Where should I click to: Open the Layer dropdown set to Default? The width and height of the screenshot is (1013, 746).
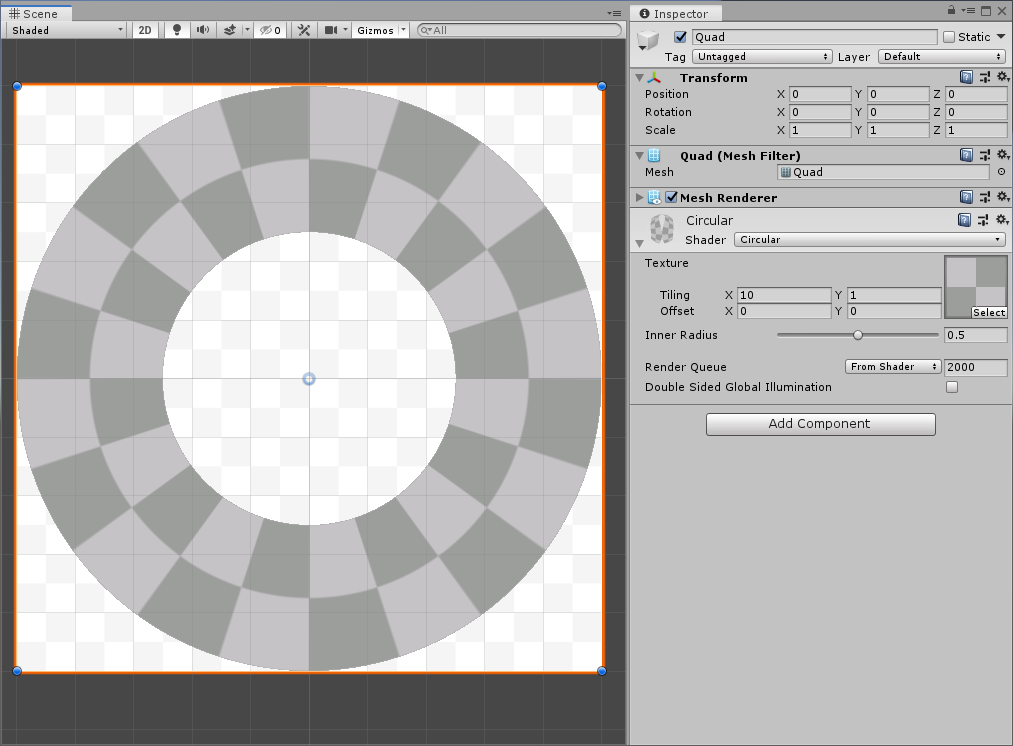click(940, 56)
